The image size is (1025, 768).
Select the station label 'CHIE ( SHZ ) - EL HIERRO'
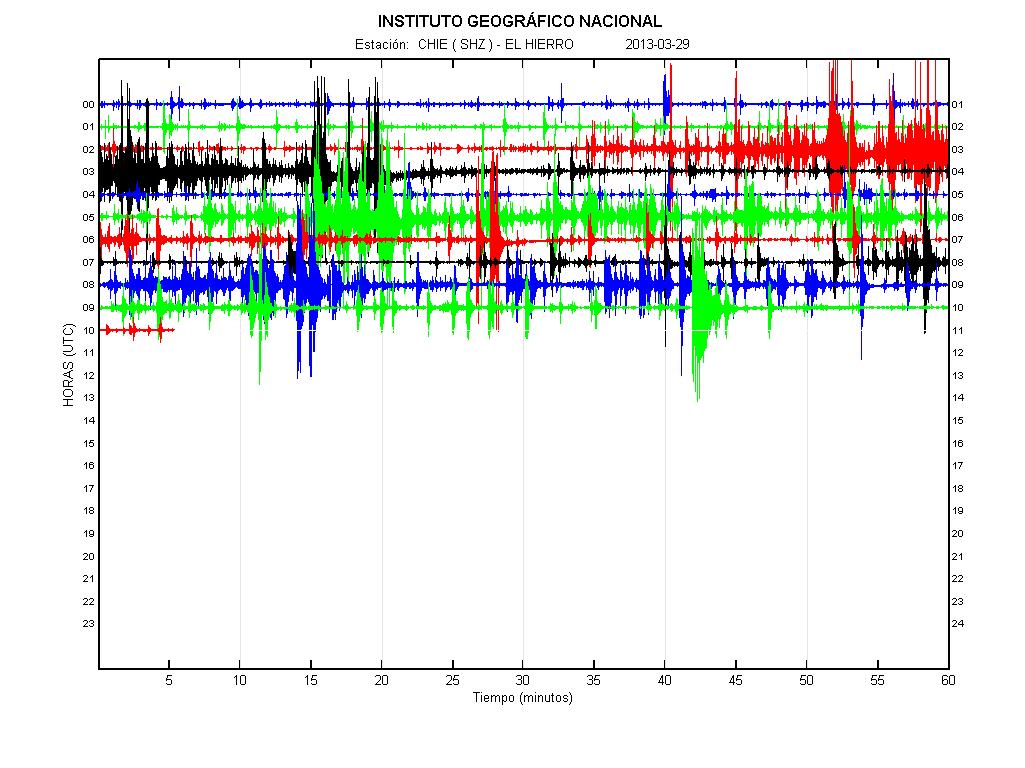pyautogui.click(x=495, y=44)
